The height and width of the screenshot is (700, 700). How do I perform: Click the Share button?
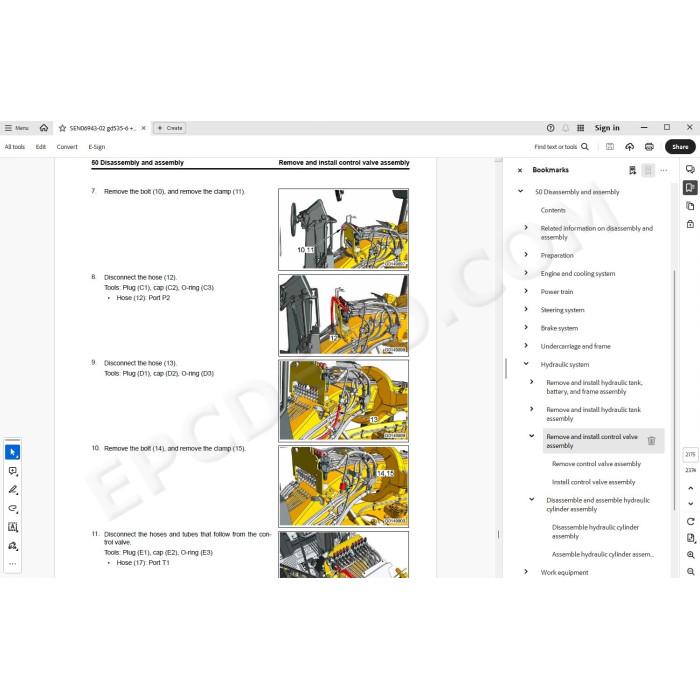[680, 147]
